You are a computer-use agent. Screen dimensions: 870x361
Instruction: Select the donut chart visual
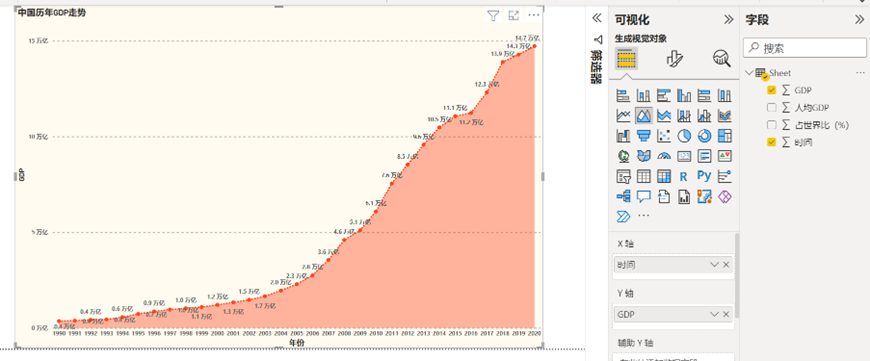[704, 135]
